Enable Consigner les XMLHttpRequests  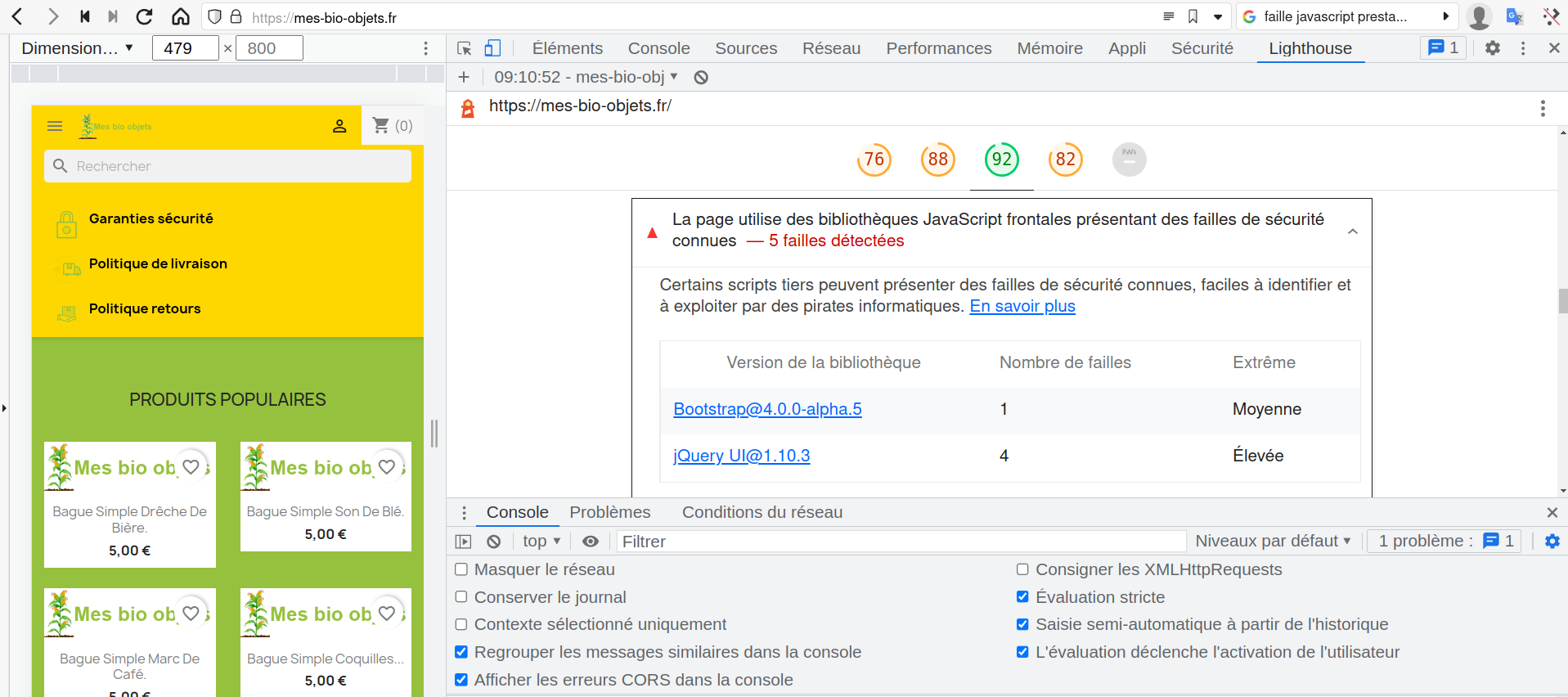tap(1022, 569)
